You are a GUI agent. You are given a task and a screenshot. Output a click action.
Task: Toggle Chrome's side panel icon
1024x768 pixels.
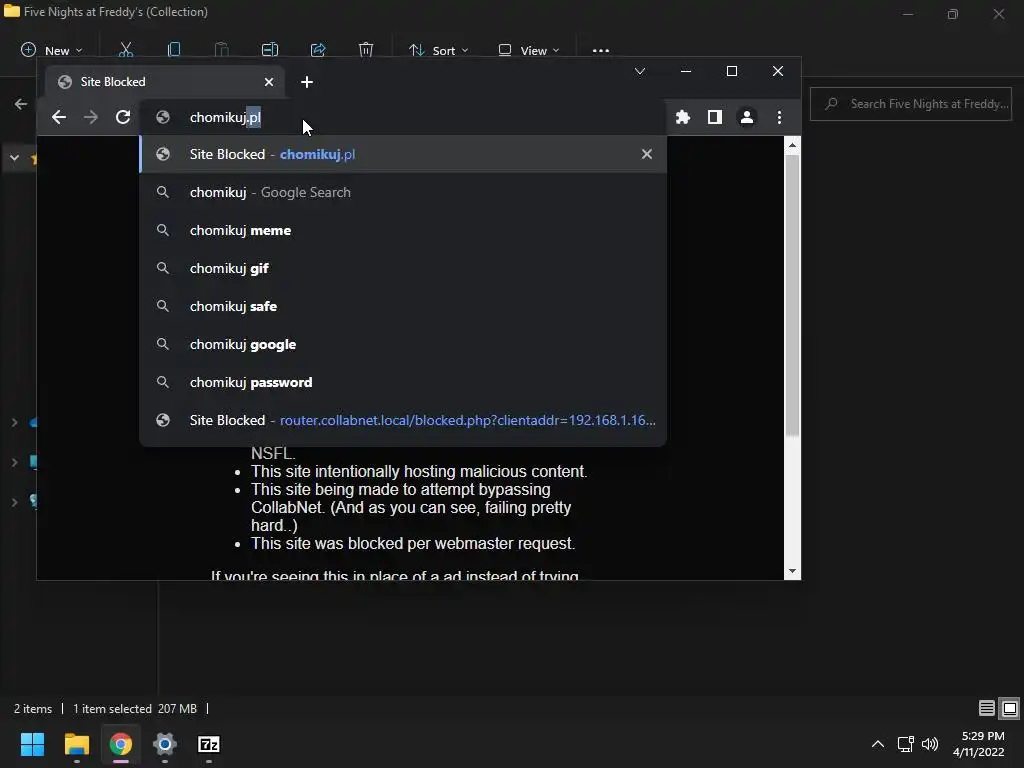tap(714, 117)
